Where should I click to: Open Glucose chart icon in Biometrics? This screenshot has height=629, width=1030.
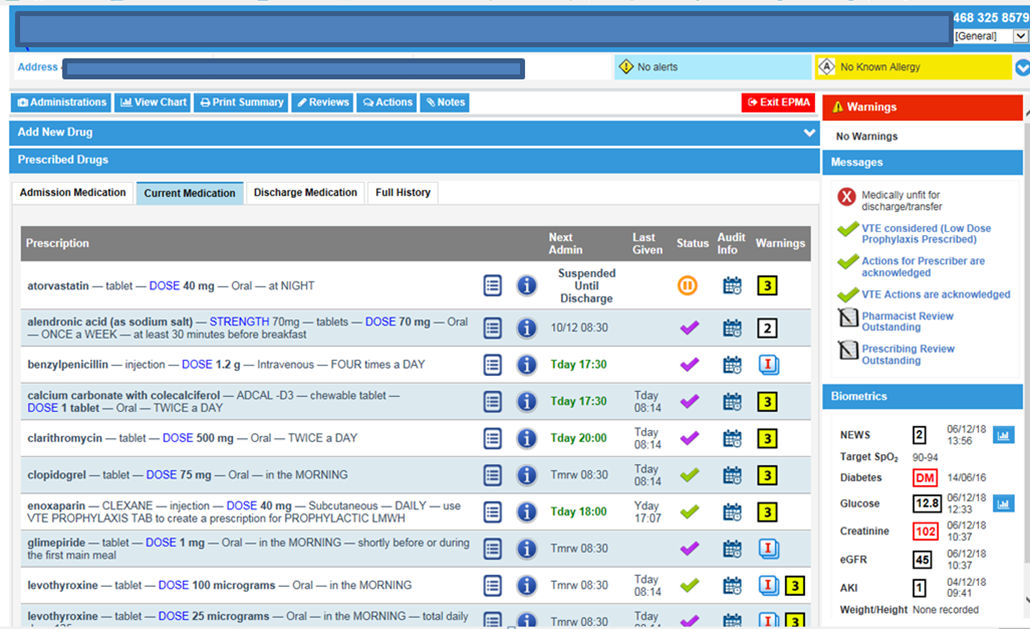click(x=1003, y=504)
